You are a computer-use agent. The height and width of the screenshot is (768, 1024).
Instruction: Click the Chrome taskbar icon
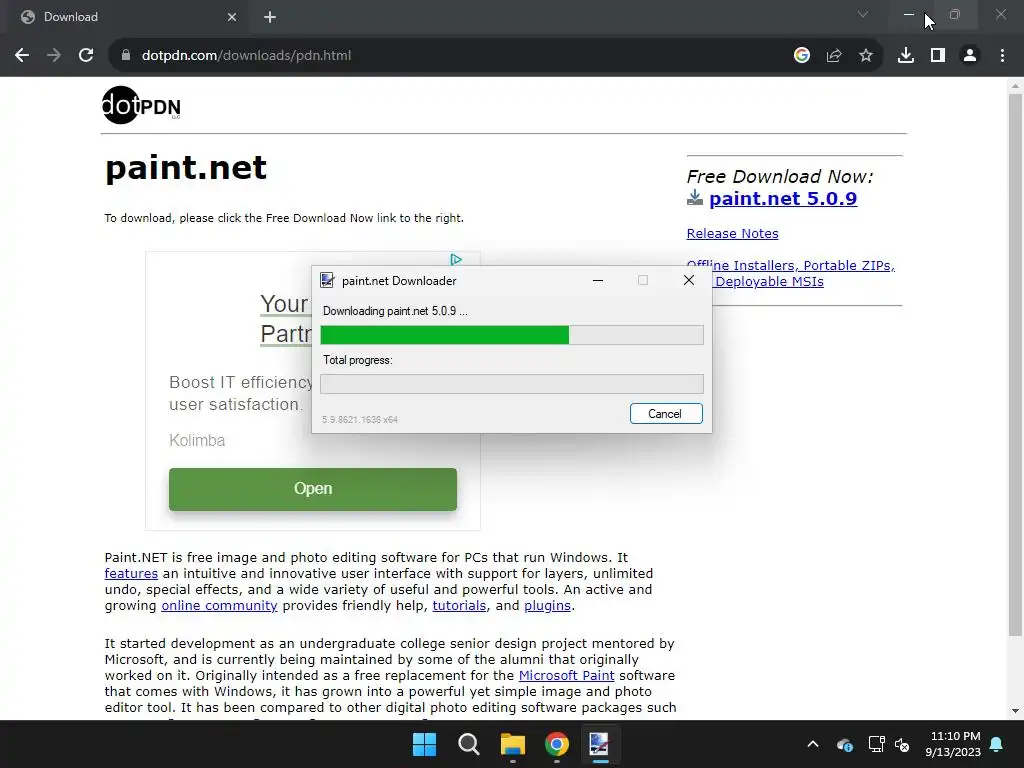coord(556,744)
